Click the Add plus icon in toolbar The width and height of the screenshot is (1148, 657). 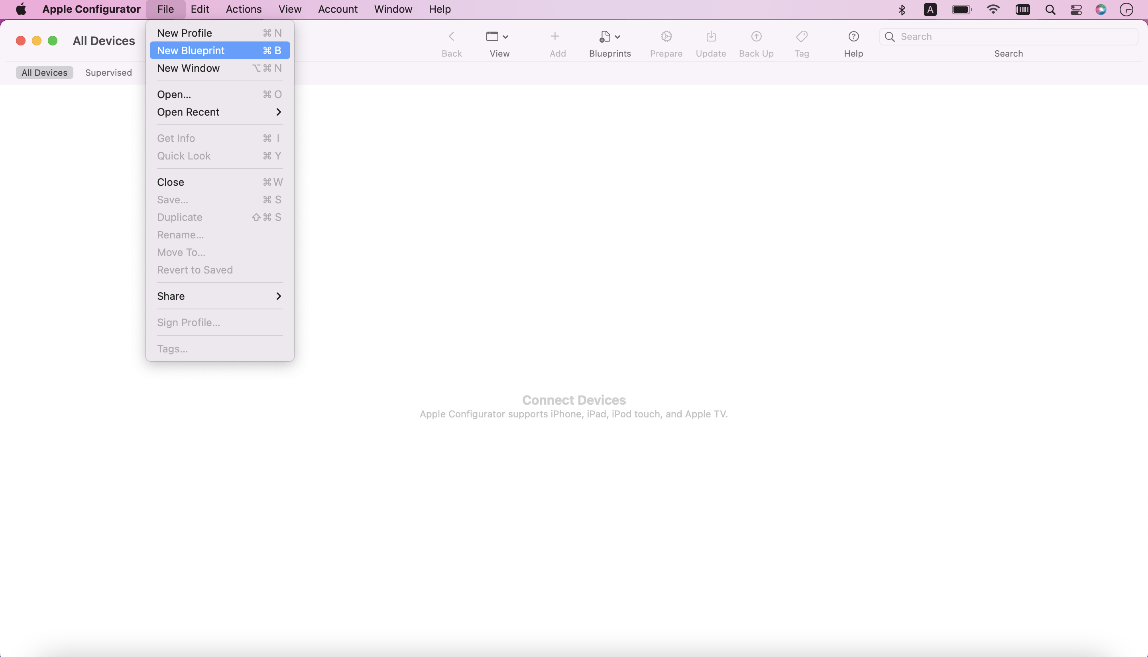click(x=555, y=37)
